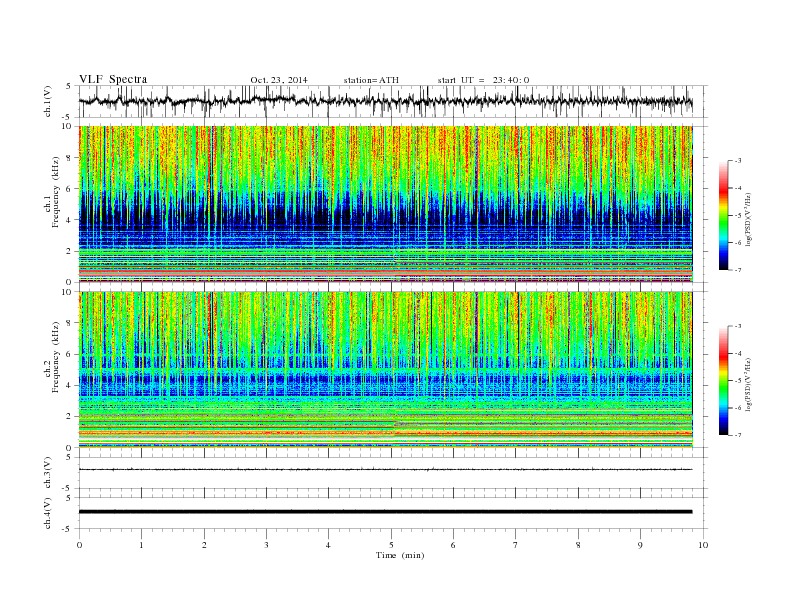Click the ch.1 voltage waveform trace
The image size is (792, 612).
(x=385, y=101)
